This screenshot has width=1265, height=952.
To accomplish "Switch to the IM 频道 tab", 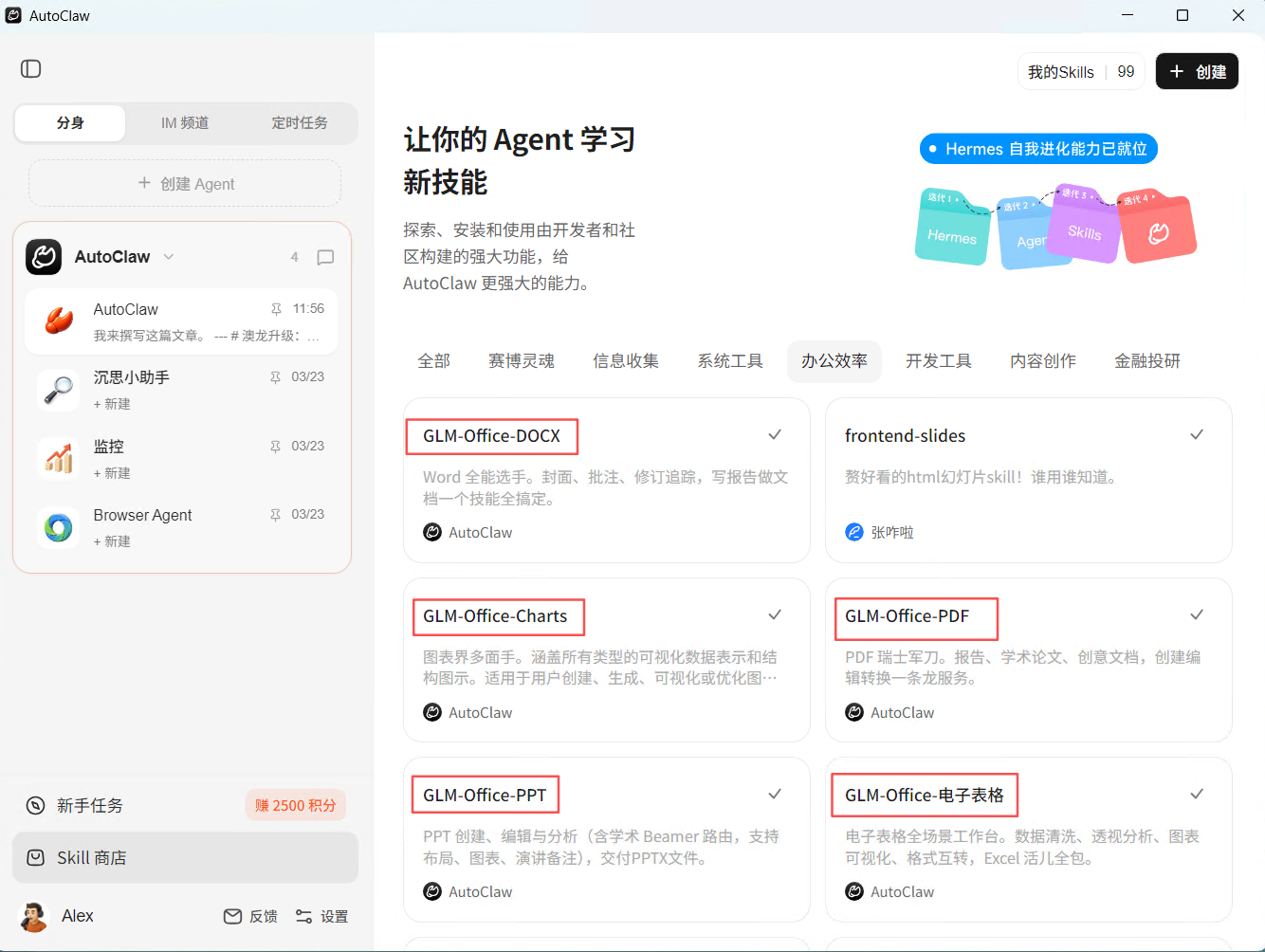I will 185,123.
